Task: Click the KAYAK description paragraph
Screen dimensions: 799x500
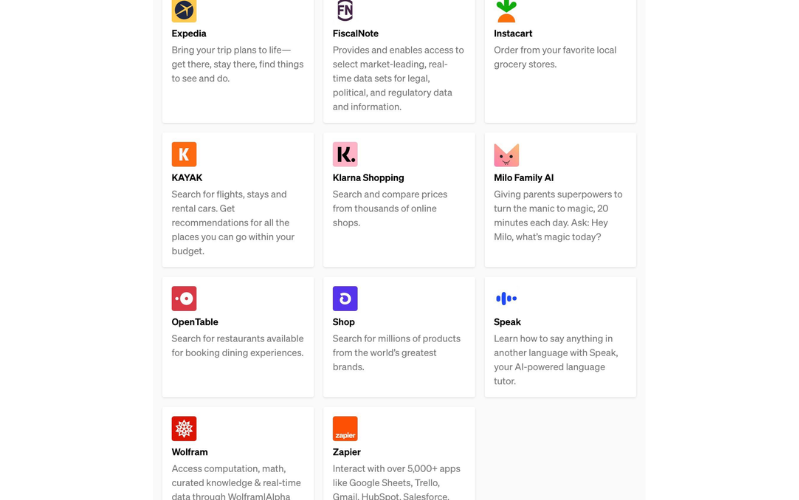Action: click(x=233, y=223)
